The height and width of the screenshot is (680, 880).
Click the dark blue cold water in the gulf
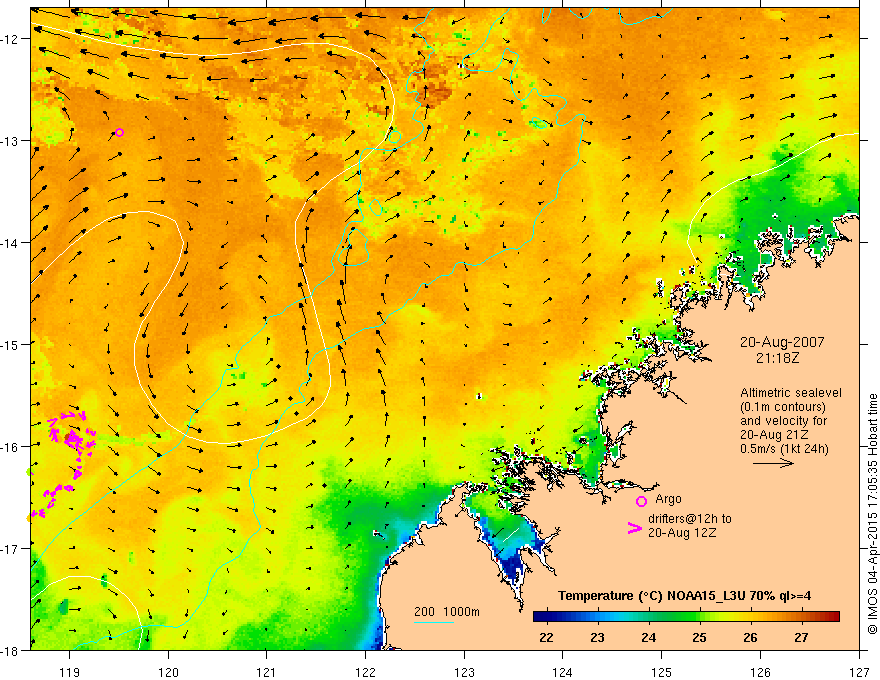click(x=514, y=567)
